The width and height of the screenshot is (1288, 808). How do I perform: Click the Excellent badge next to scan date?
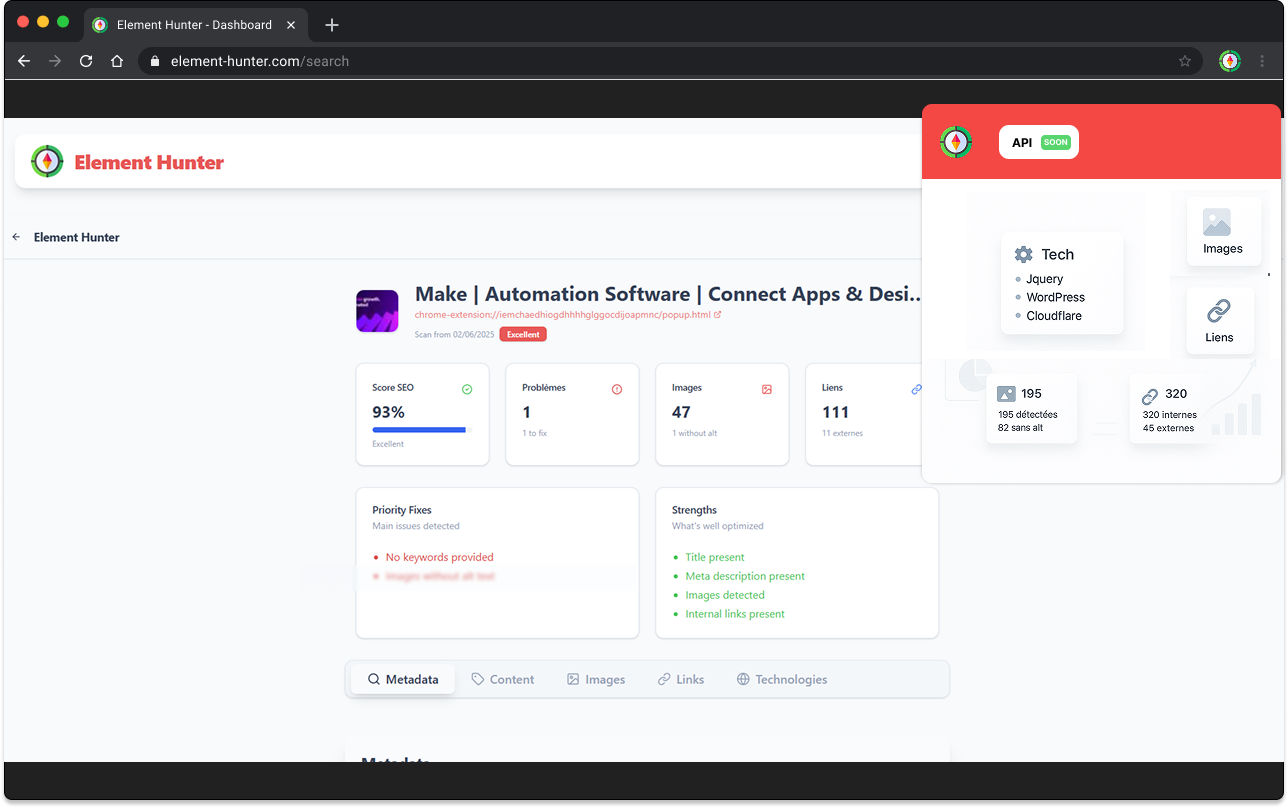coord(523,334)
